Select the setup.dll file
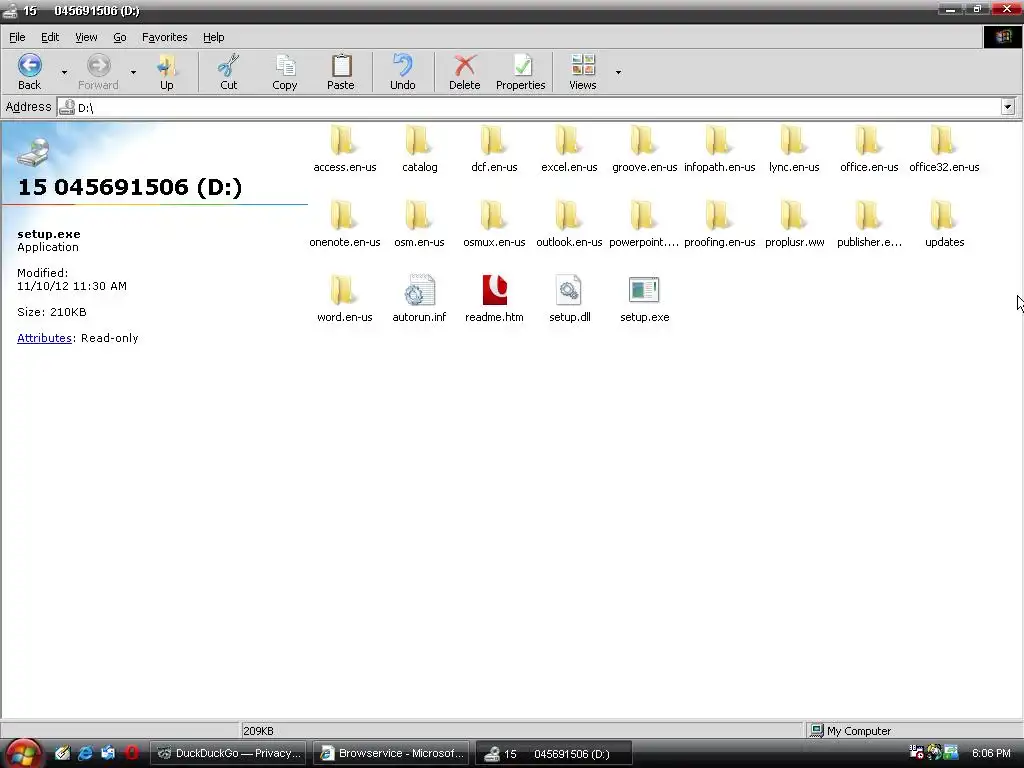Screen dimensions: 1024x768 (569, 299)
